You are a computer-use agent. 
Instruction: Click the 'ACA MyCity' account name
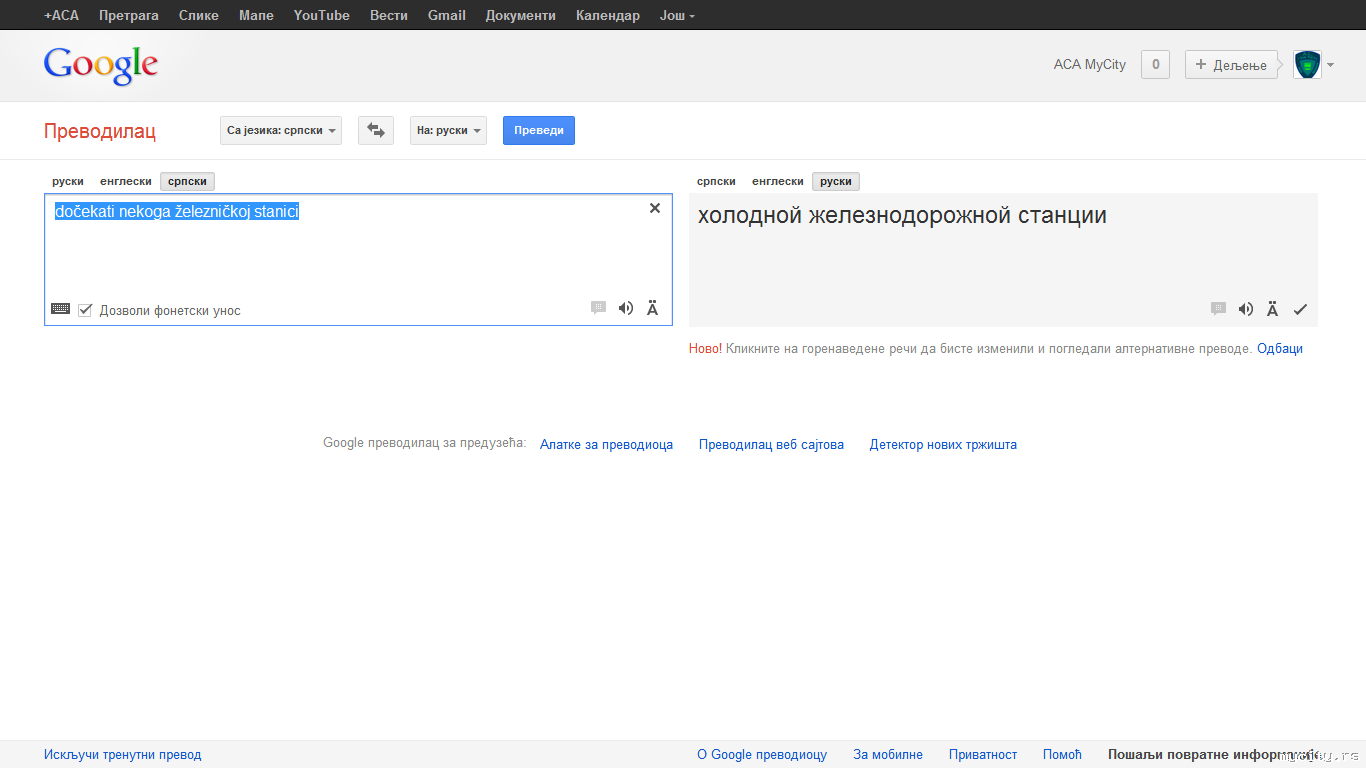[1090, 65]
